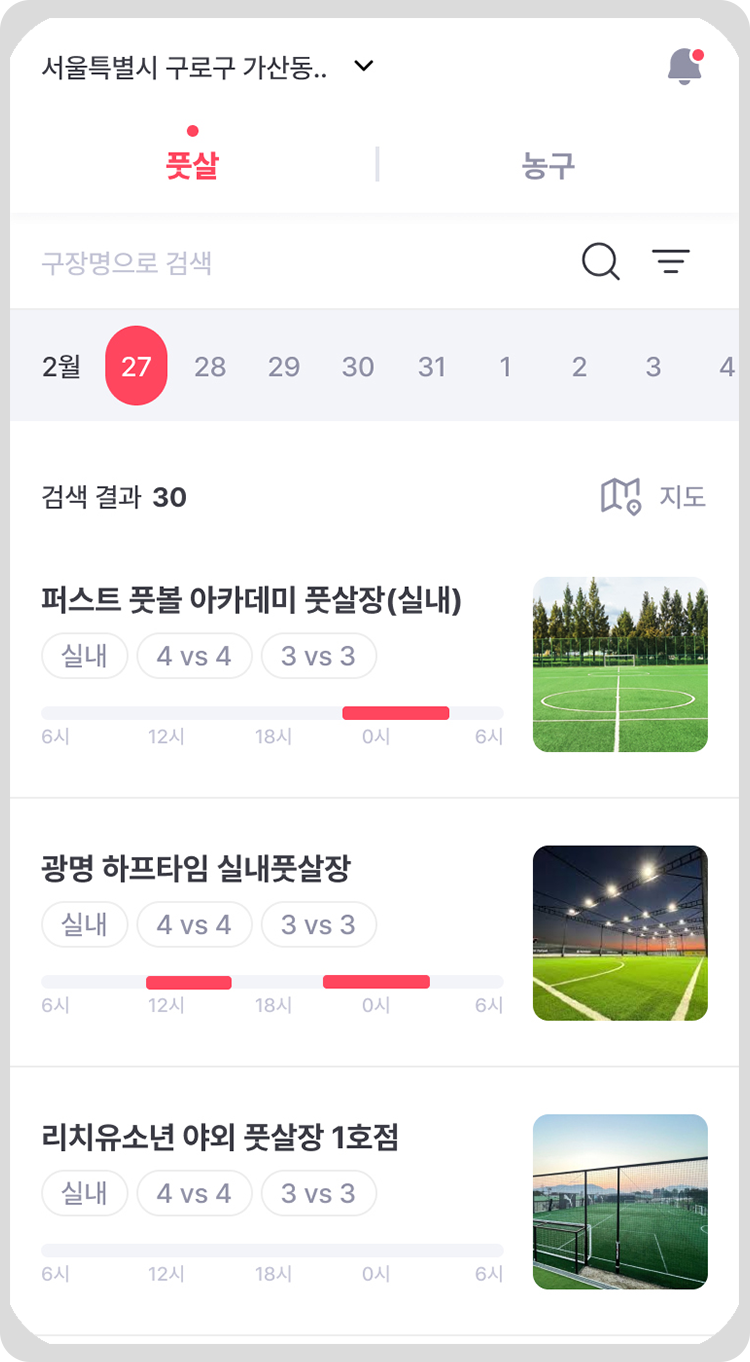Click 리치유소년 야외 풋살장 thumbnail image
This screenshot has width=750, height=1362.
click(620, 1201)
